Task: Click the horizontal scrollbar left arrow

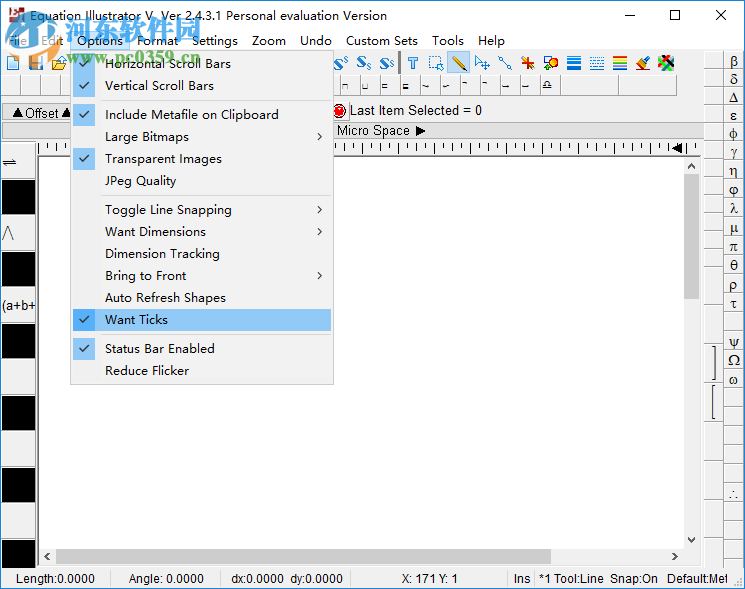Action: 47,556
